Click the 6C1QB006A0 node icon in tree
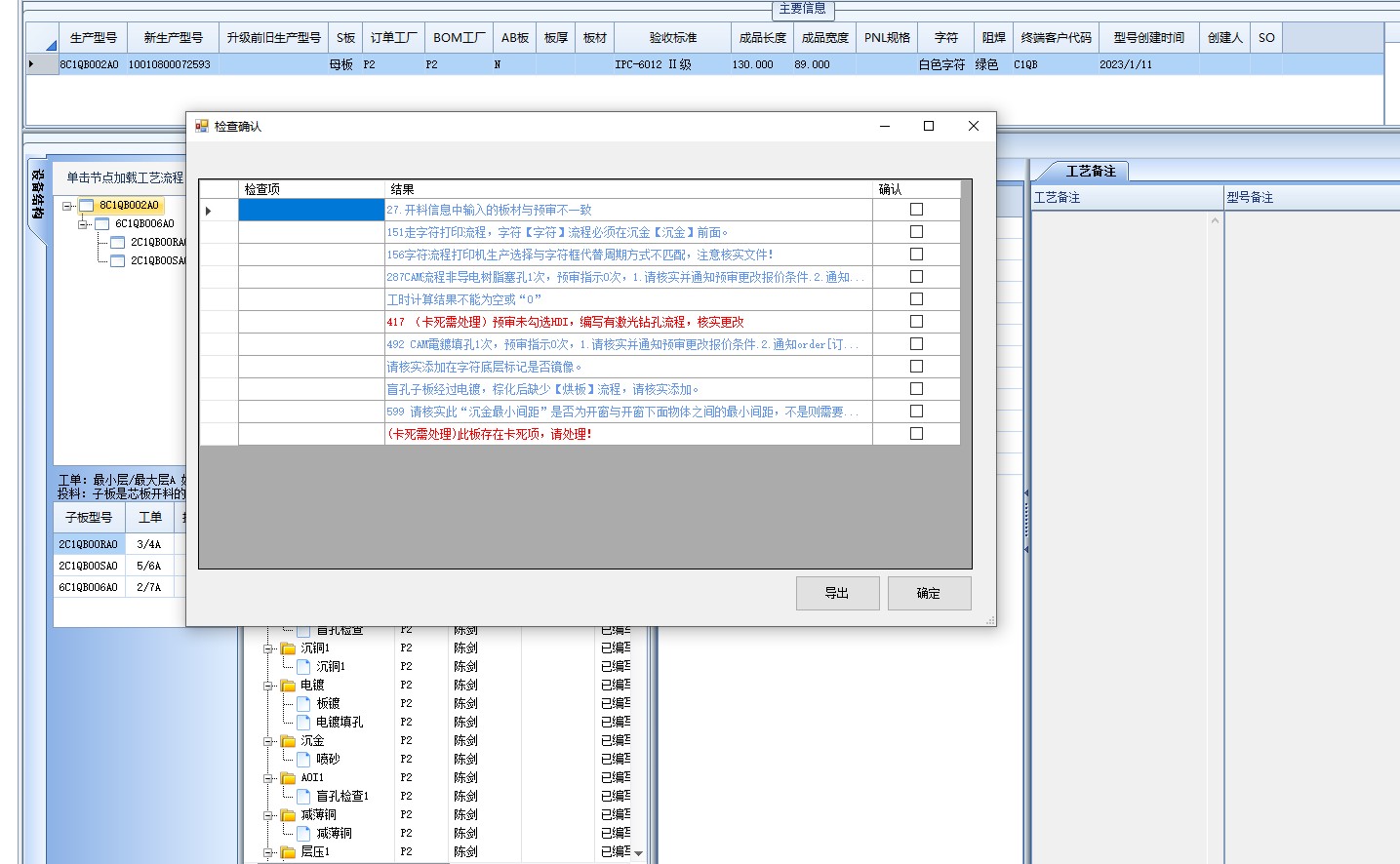The image size is (1400, 864). (102, 224)
